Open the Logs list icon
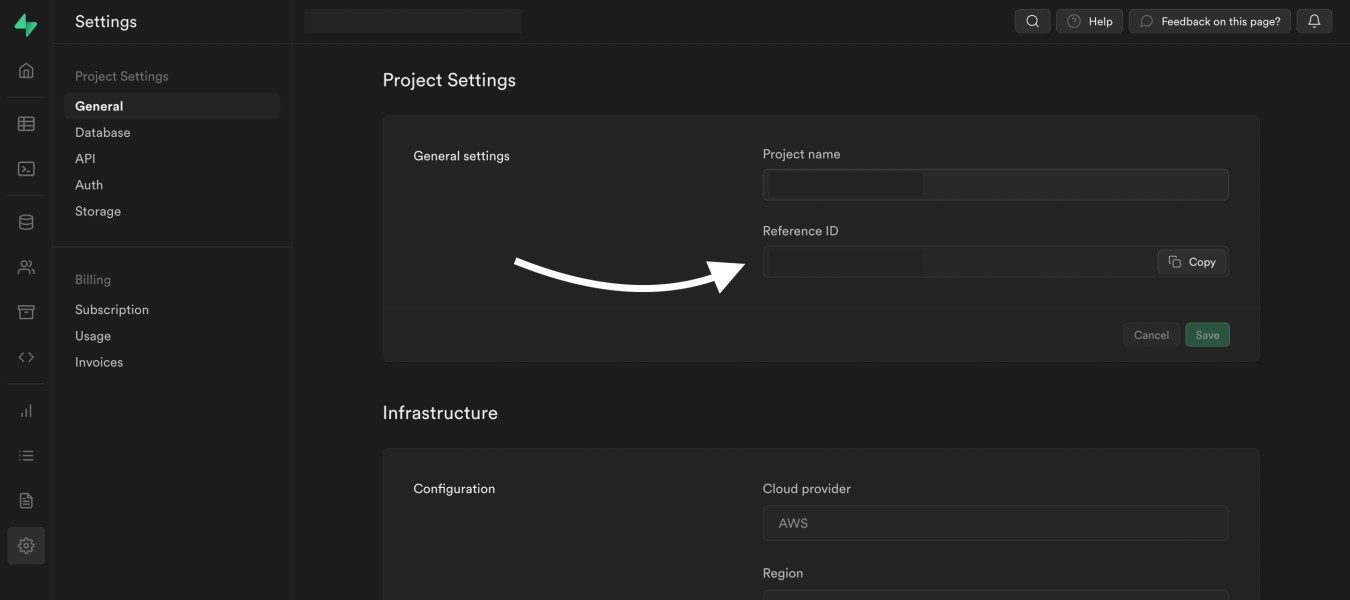The image size is (1350, 600). click(x=26, y=456)
